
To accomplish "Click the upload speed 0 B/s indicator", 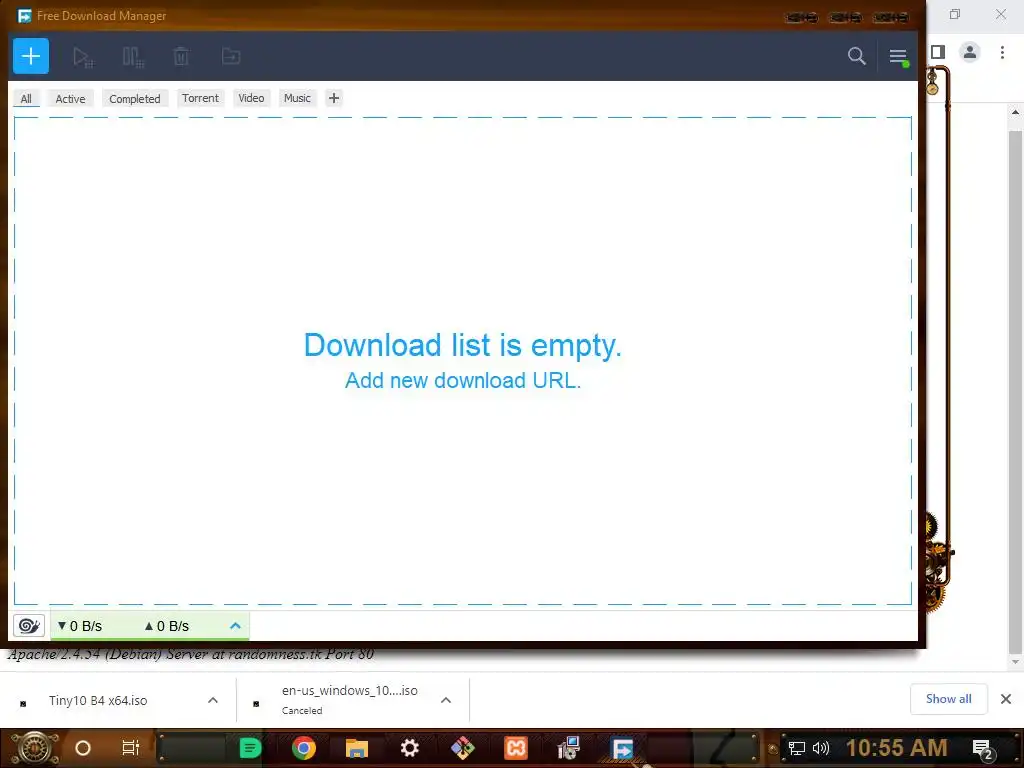I will pyautogui.click(x=167, y=626).
